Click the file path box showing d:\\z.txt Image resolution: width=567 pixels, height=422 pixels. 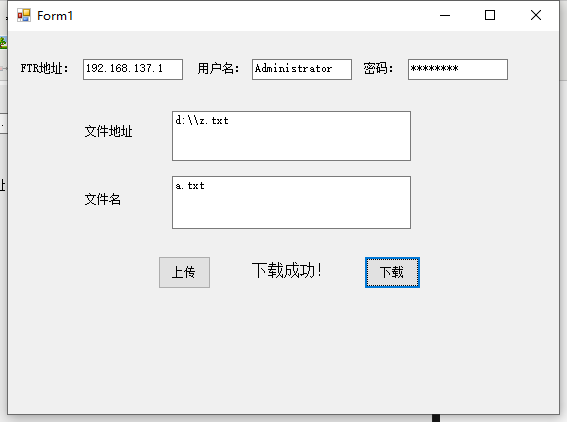(291, 136)
